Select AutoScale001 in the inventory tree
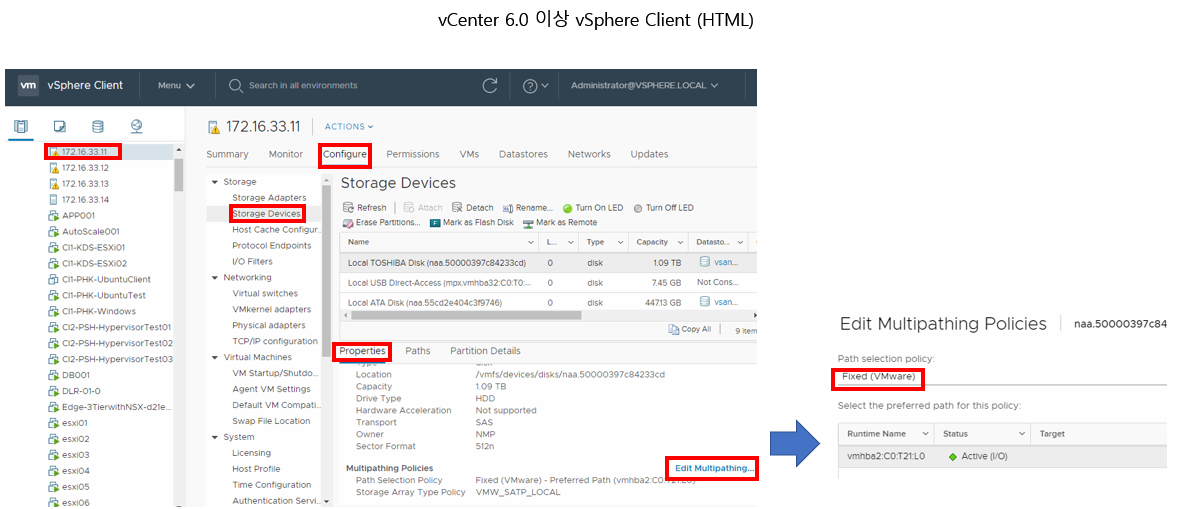This screenshot has height=509, width=1186. [x=84, y=231]
